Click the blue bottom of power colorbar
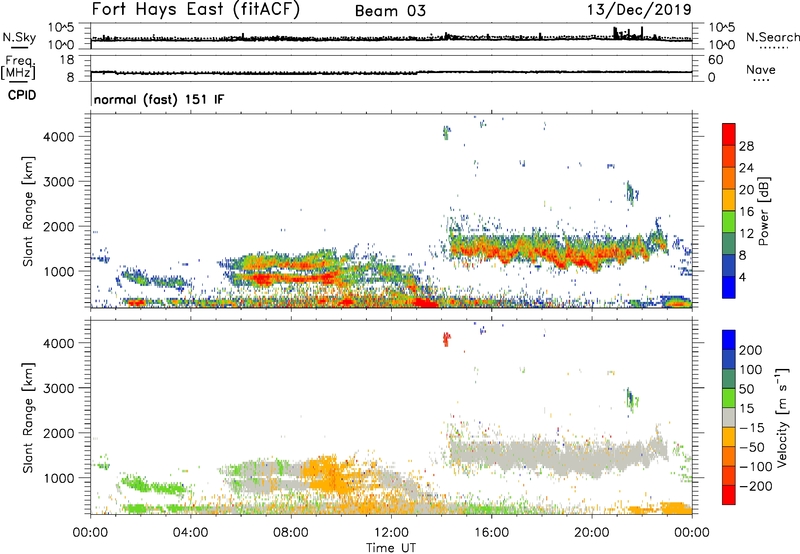Viewport: 800px width, 554px height. [x=729, y=287]
